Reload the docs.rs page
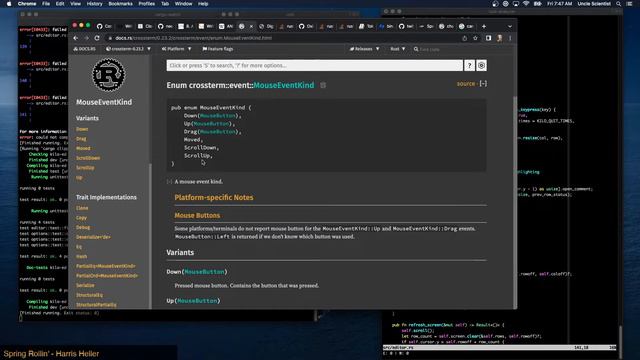The width and height of the screenshot is (640, 360). tap(97, 38)
